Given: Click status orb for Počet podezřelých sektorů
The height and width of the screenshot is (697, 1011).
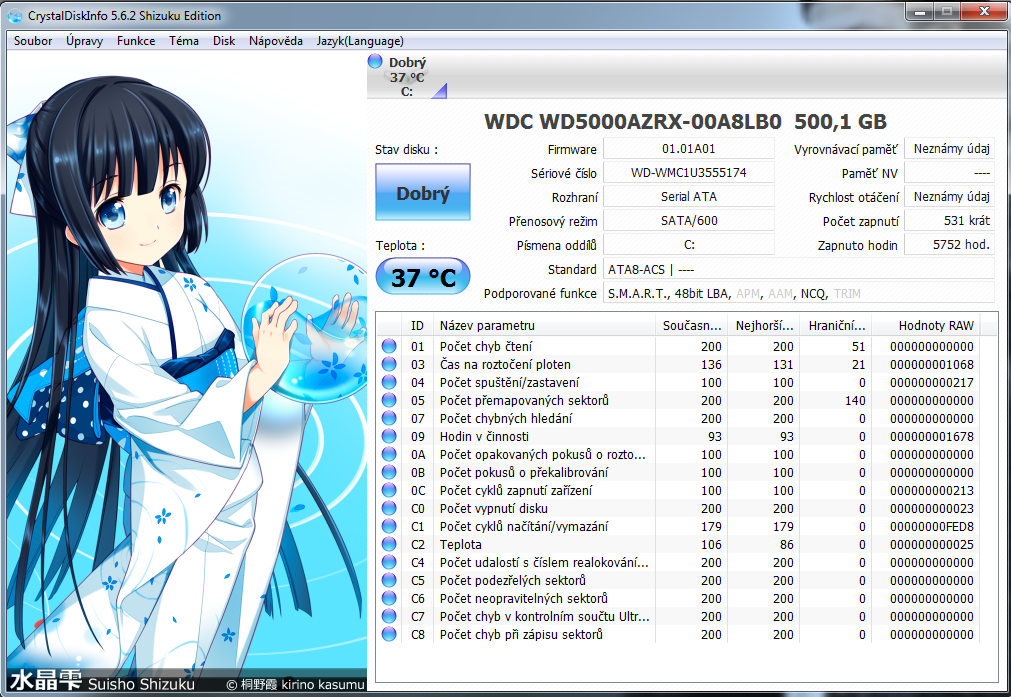Looking at the screenshot, I should [x=389, y=580].
